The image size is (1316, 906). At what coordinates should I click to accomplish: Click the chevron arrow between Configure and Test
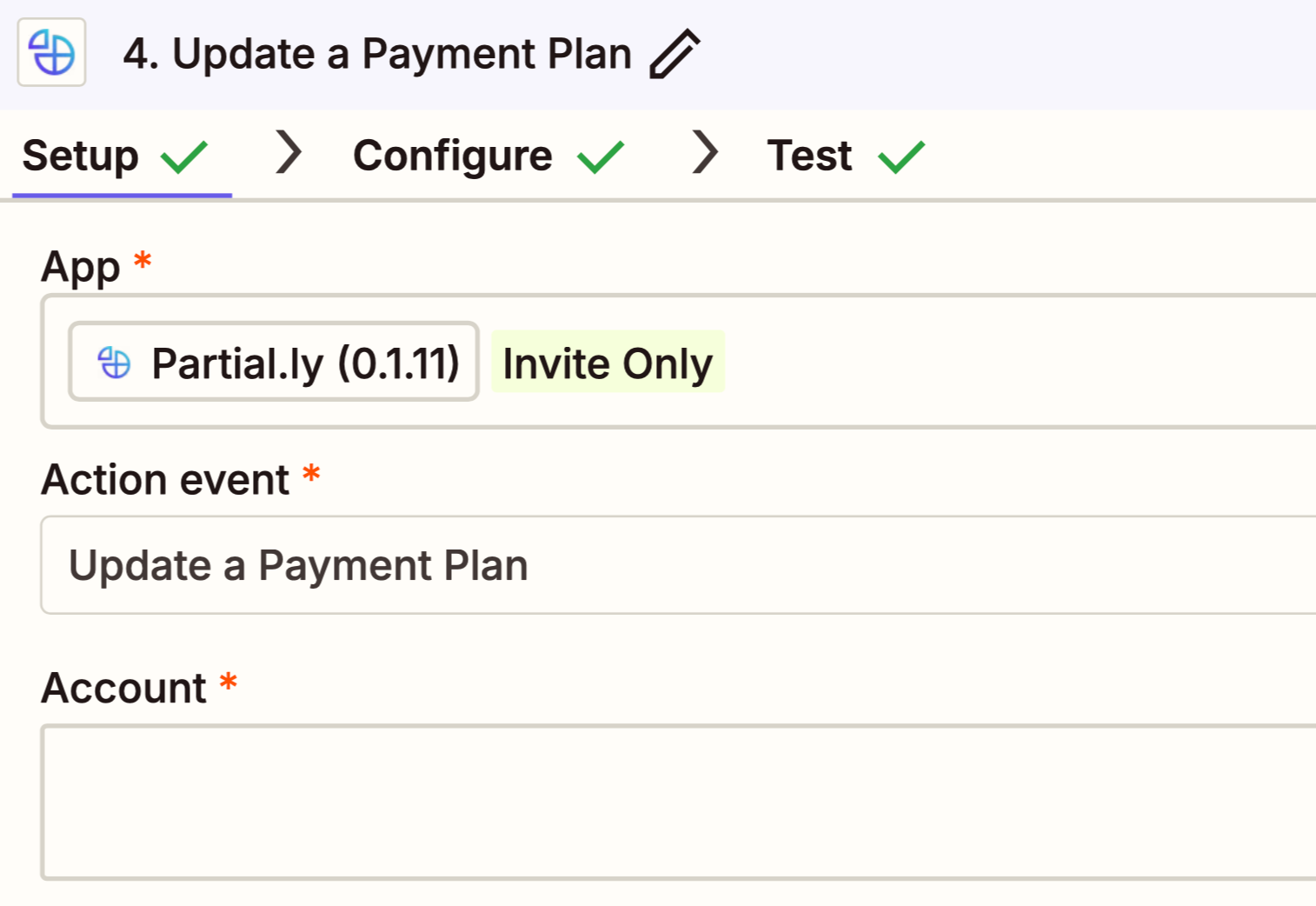(705, 152)
